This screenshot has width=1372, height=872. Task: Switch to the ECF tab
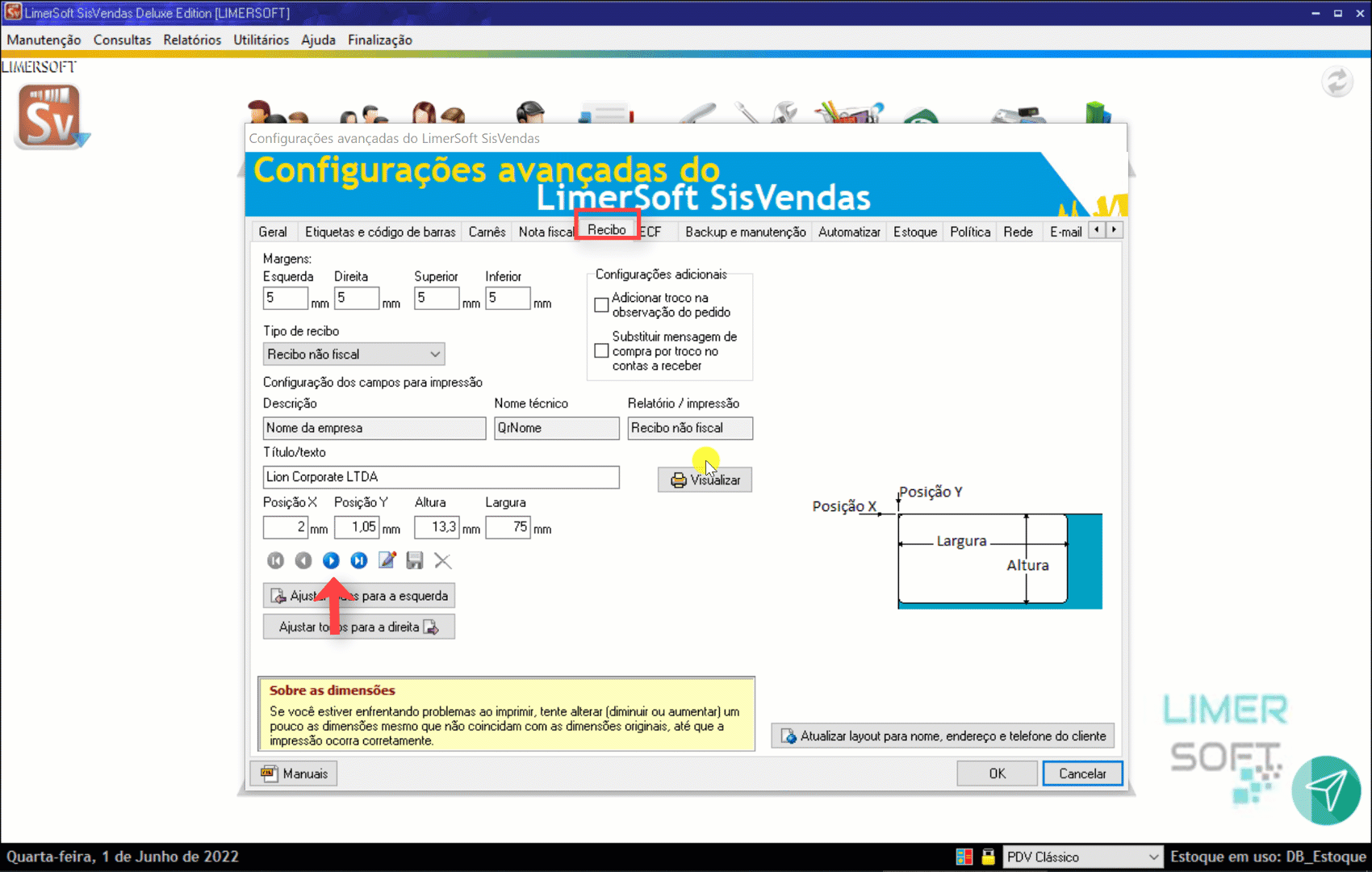click(650, 232)
